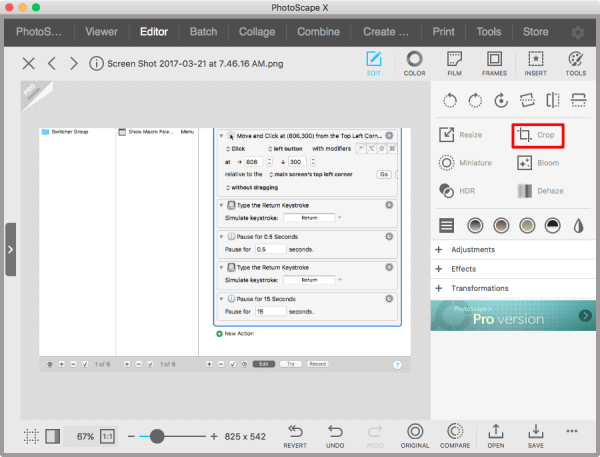Viewport: 600px width, 457px height.
Task: Go to next image
Action: (74, 64)
